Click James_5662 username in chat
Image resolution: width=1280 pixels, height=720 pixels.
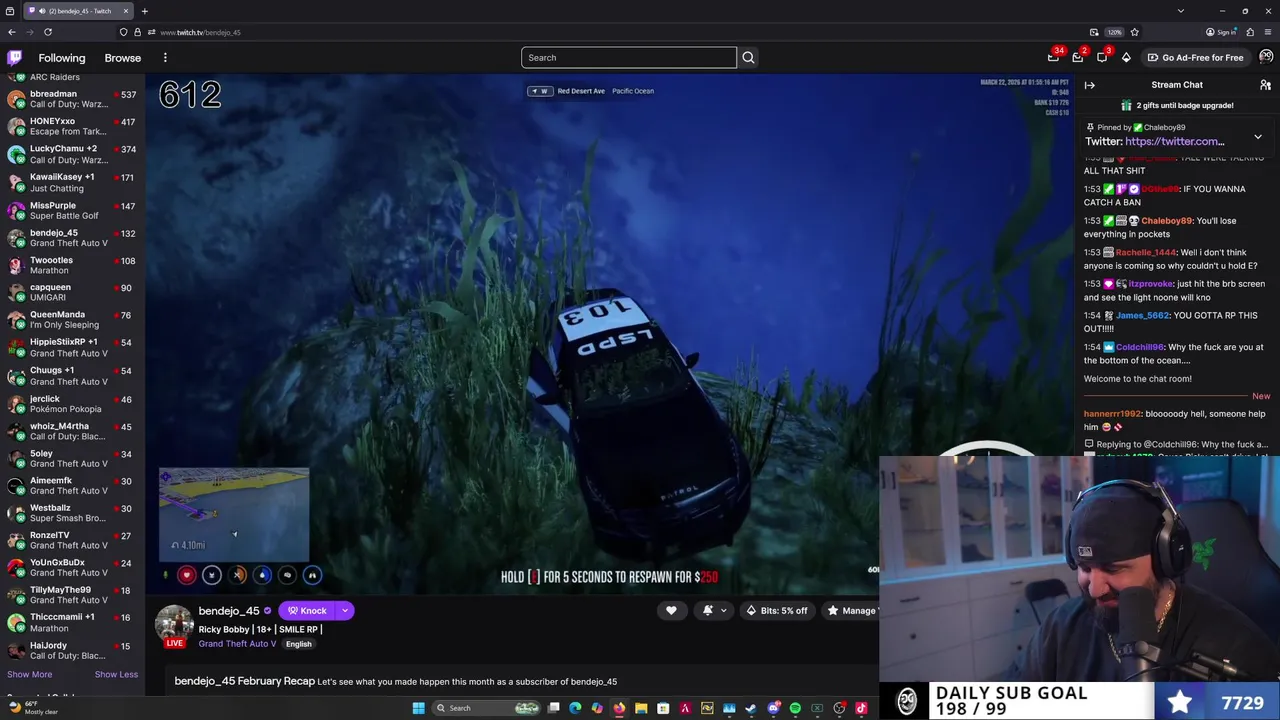point(1142,316)
